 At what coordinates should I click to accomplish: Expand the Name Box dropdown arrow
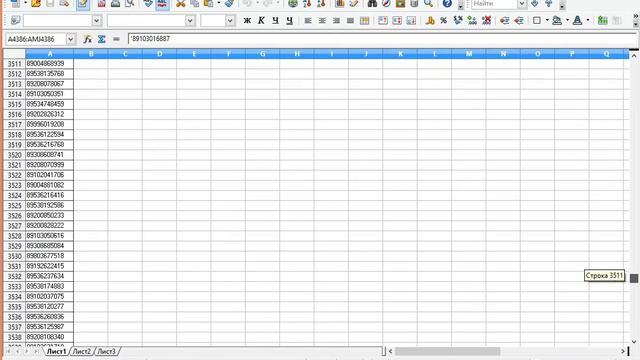(71, 39)
